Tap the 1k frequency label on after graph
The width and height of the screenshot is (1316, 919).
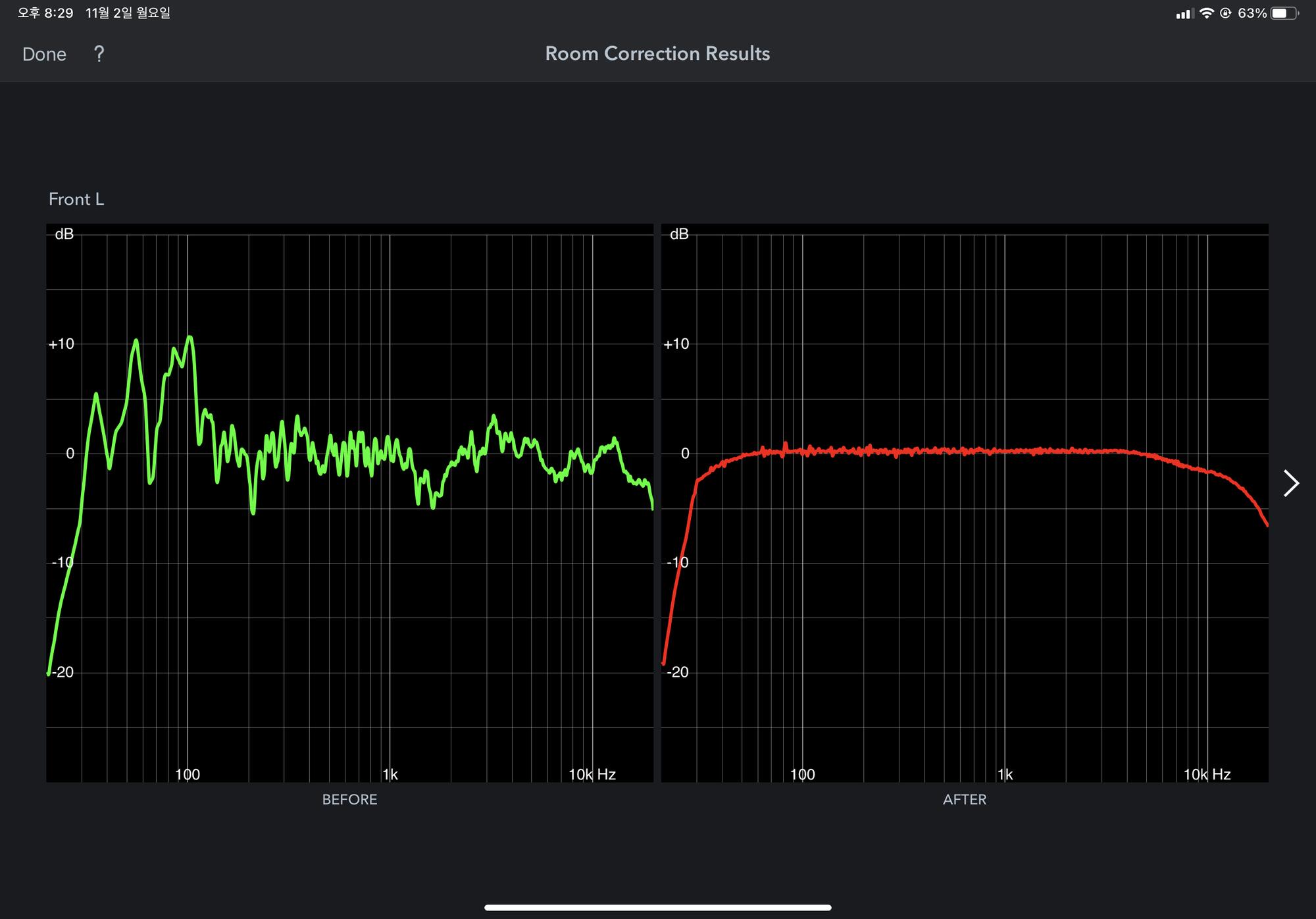1005,774
